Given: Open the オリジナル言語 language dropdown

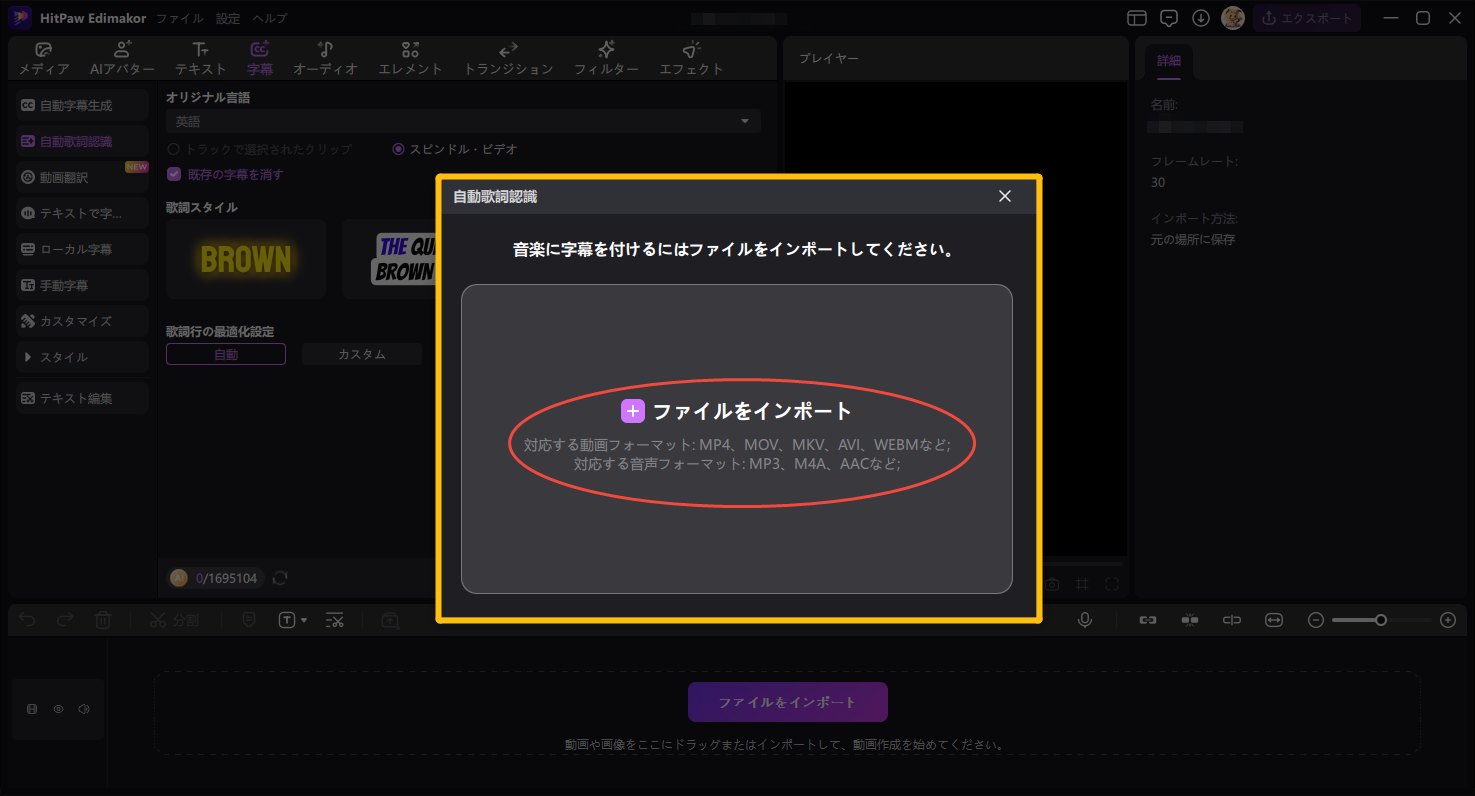Looking at the screenshot, I should [463, 121].
